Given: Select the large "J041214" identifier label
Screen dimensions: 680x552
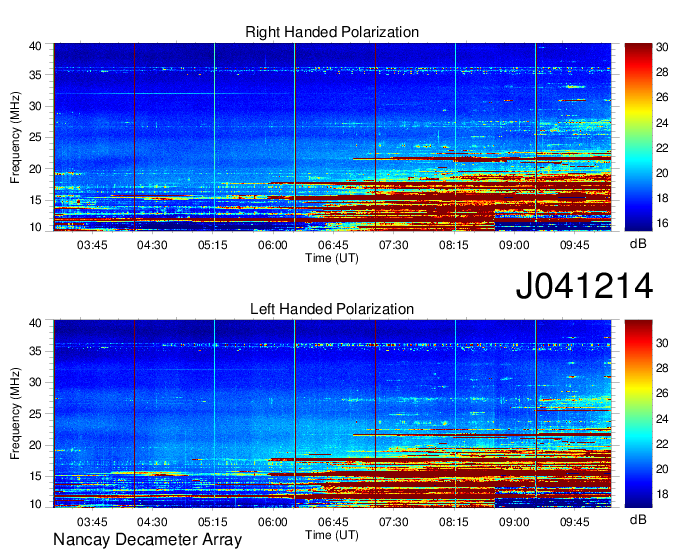Looking at the screenshot, I should (584, 286).
